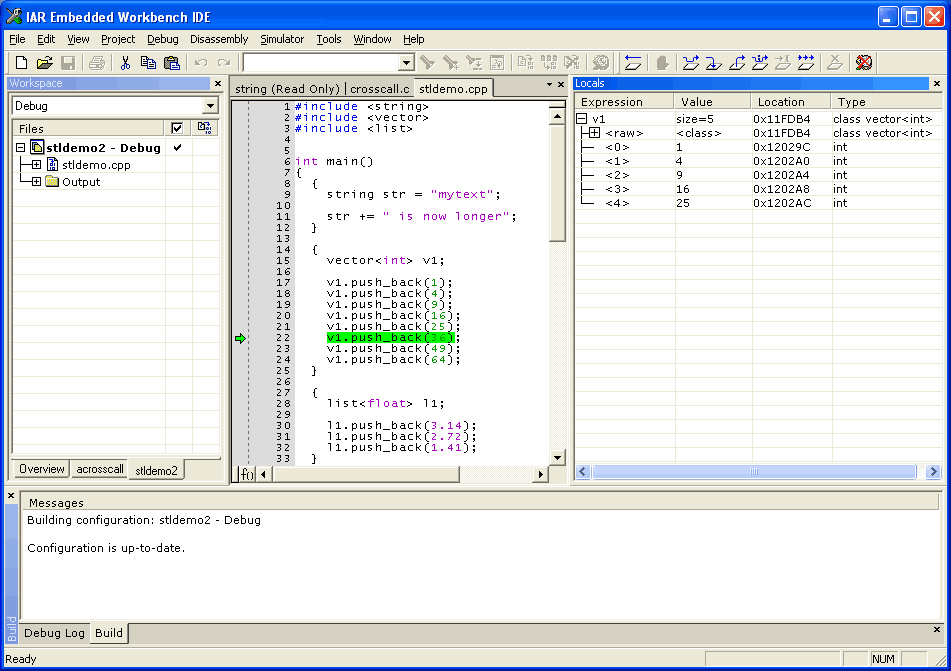
Task: Expand the stldemo.cpp tree node
Action: click(36, 164)
